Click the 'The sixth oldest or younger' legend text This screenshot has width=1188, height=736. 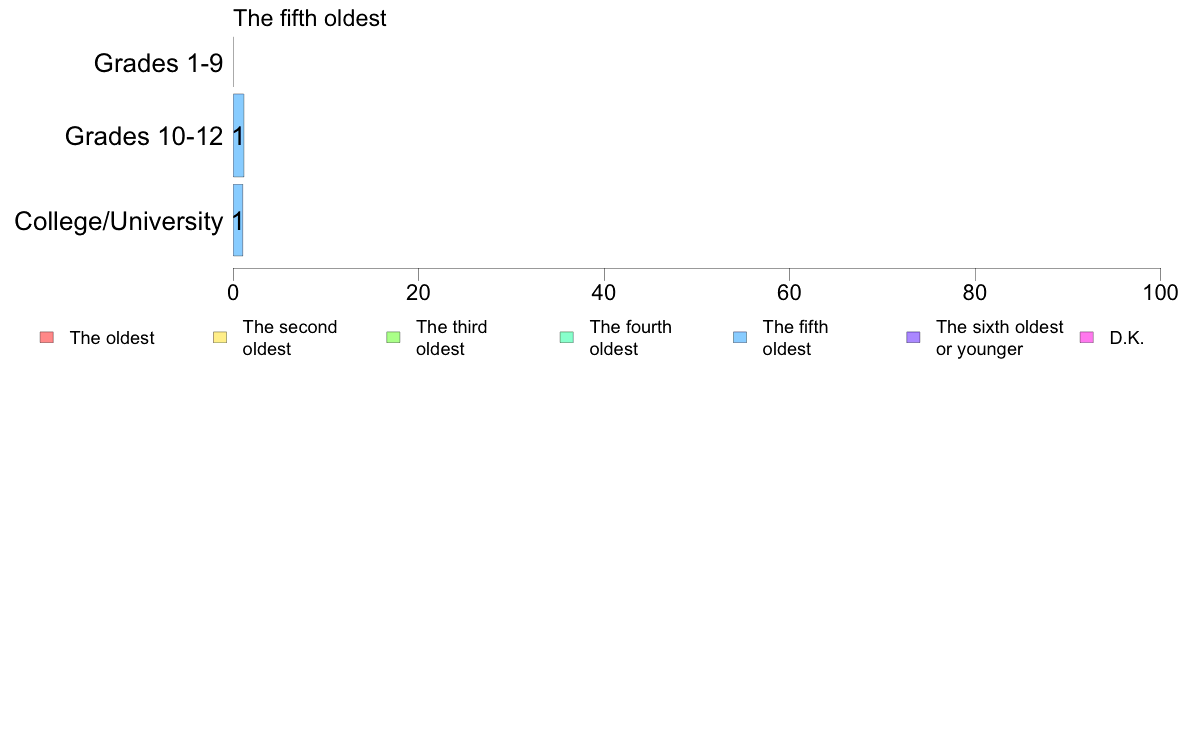coord(999,338)
